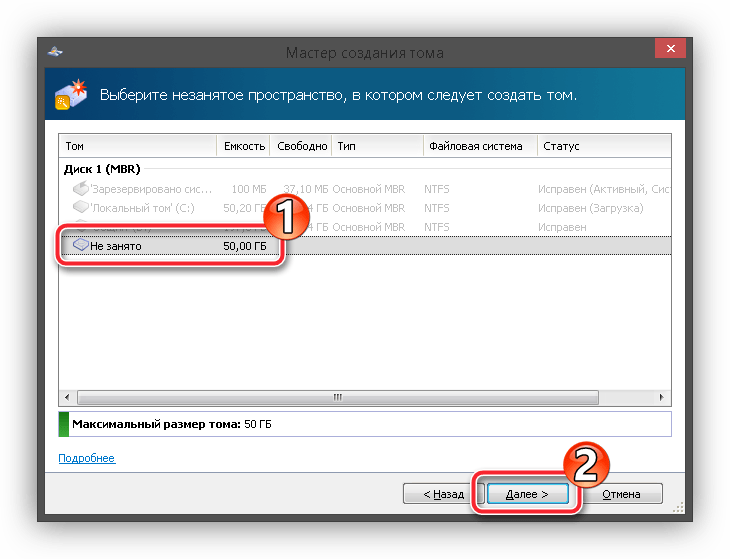Viewport: 730px width, 559px height.
Task: Go back with the < Назад button
Action: [443, 494]
